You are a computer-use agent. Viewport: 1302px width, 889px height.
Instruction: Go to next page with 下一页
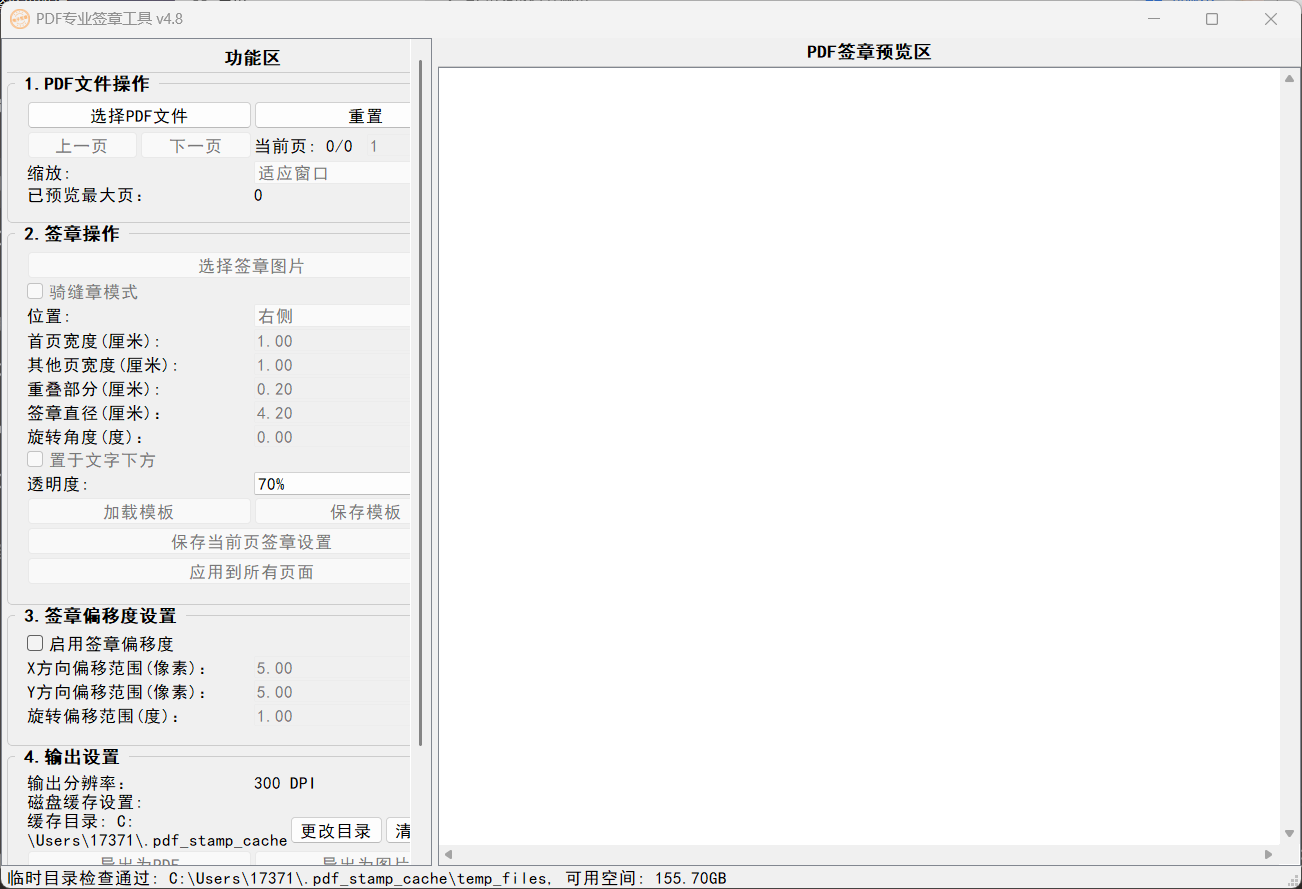tap(195, 145)
